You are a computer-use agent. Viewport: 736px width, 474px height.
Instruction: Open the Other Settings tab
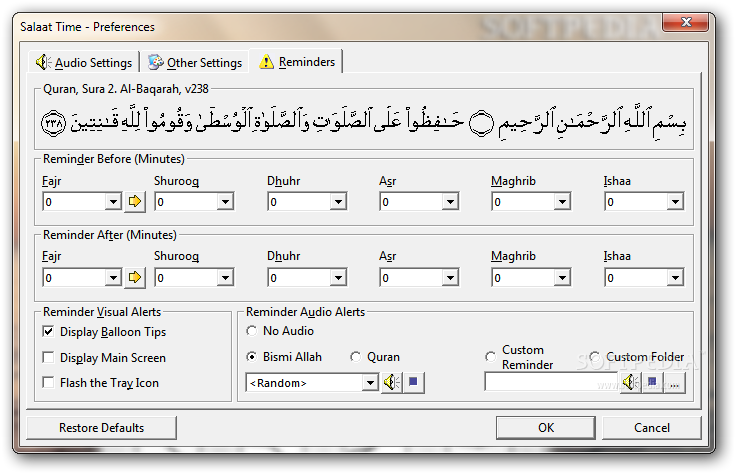pyautogui.click(x=195, y=62)
